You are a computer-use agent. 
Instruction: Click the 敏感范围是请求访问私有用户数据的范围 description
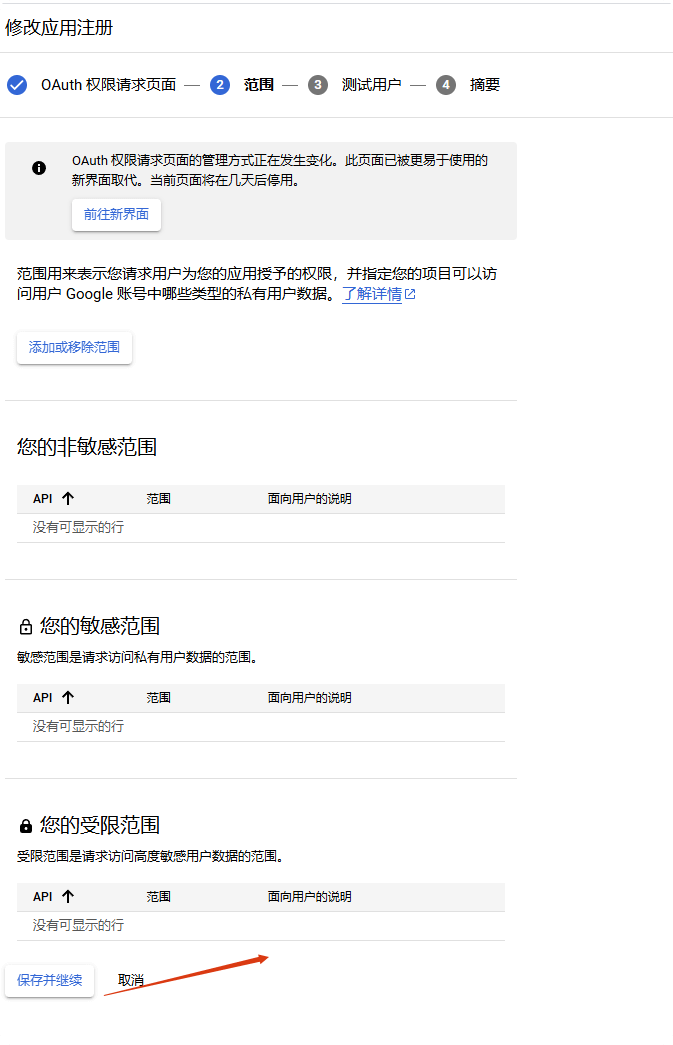(137, 657)
